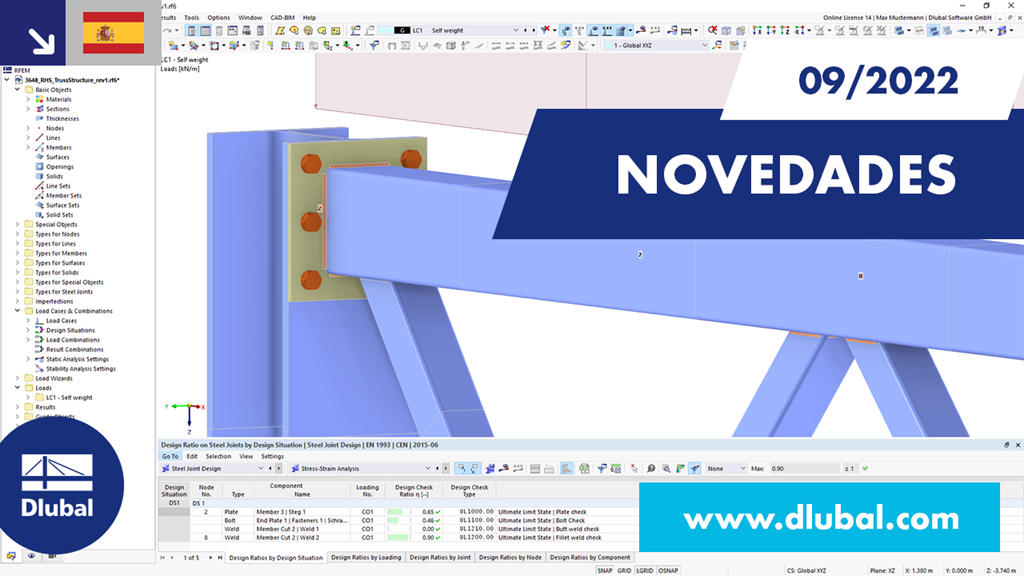Open the Help menu
This screenshot has height=576, width=1024.
(309, 18)
